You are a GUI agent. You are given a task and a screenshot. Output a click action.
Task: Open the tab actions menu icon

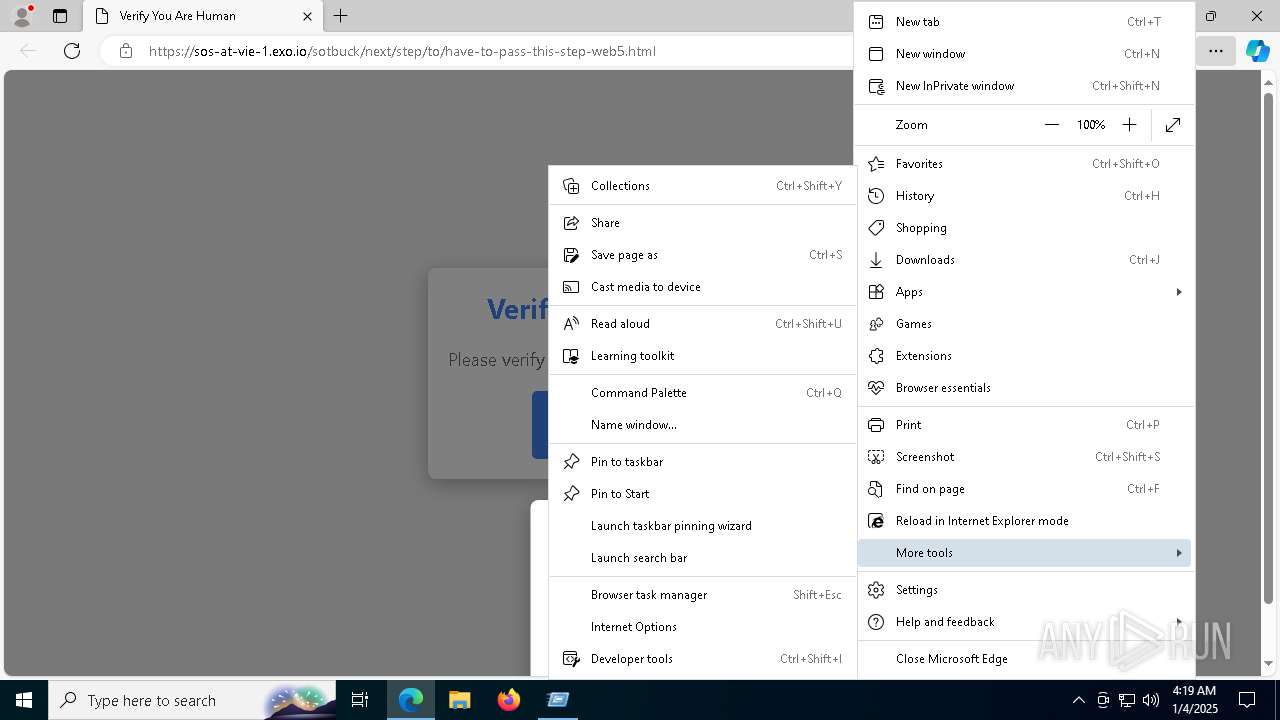tap(60, 16)
